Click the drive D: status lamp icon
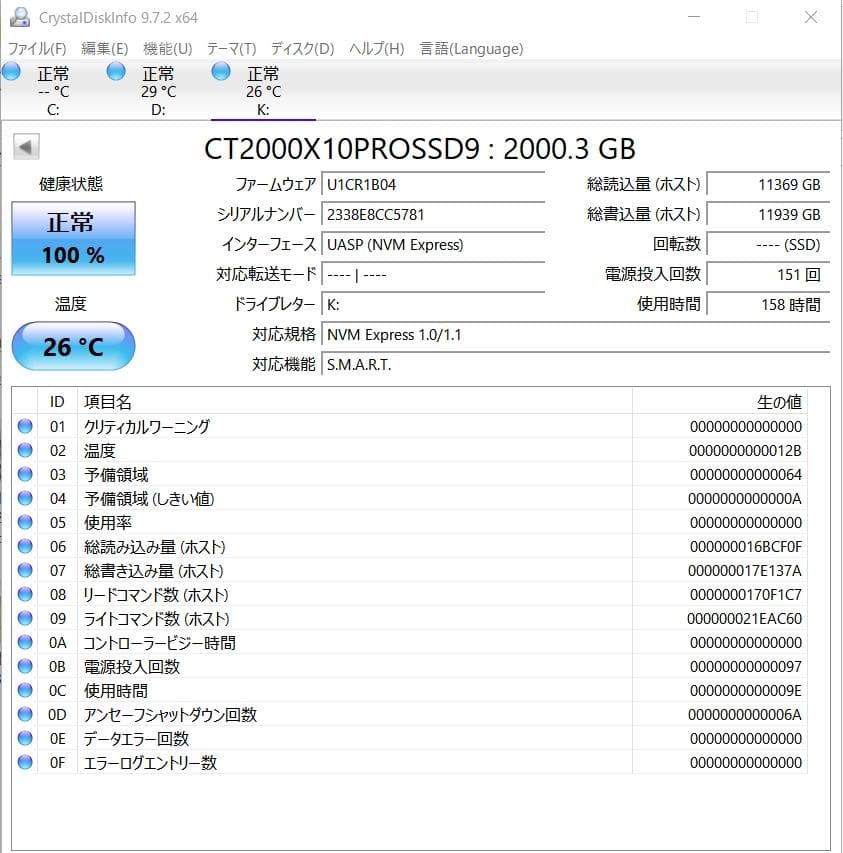843x853 pixels. click(115, 71)
